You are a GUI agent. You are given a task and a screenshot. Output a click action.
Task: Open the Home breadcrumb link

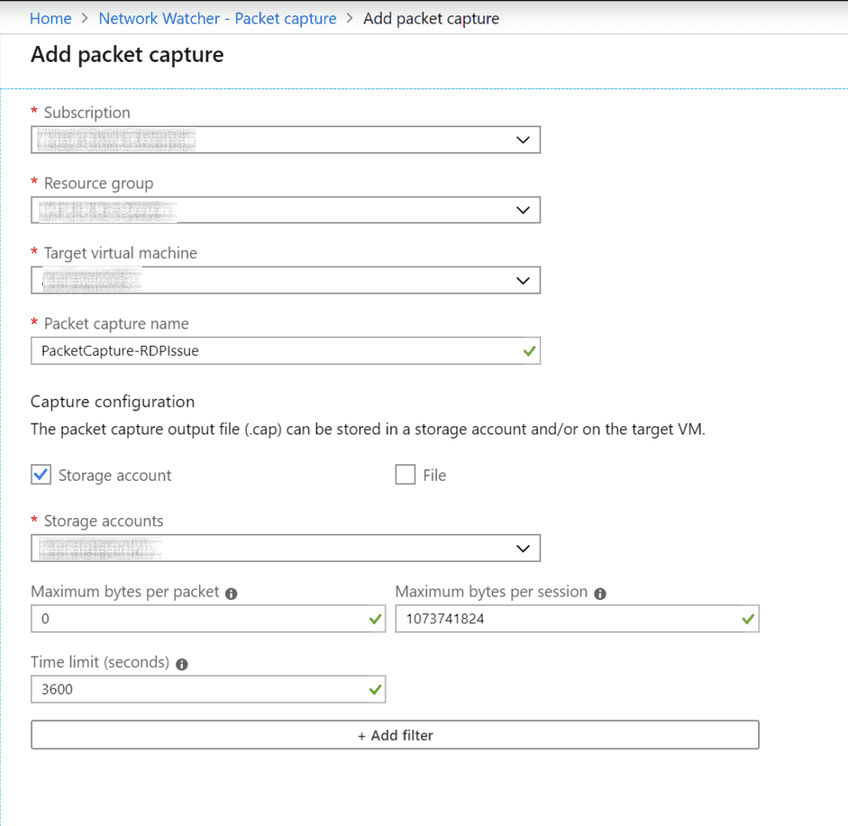click(50, 18)
